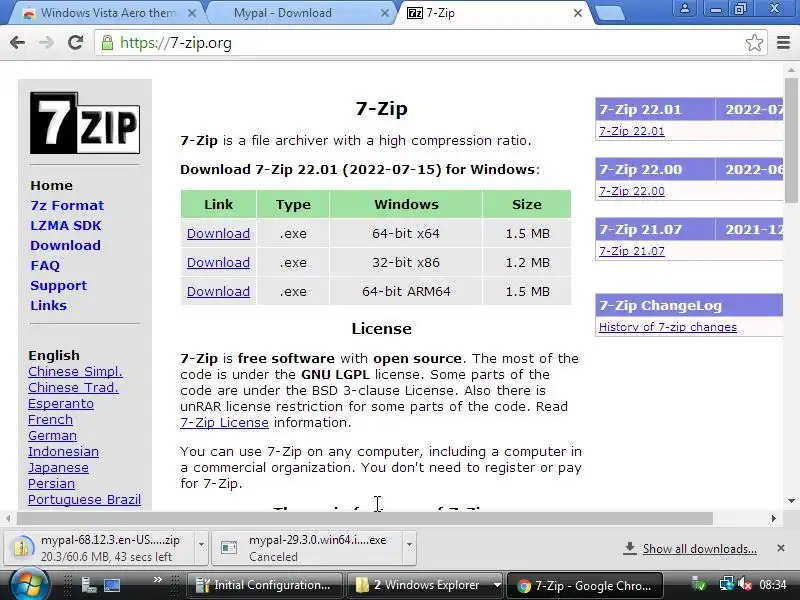
Task: Click the show desktop quick launch icon
Action: point(112,585)
